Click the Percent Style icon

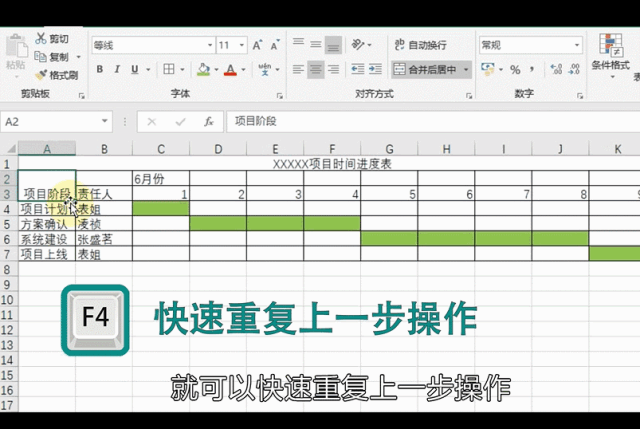point(515,70)
